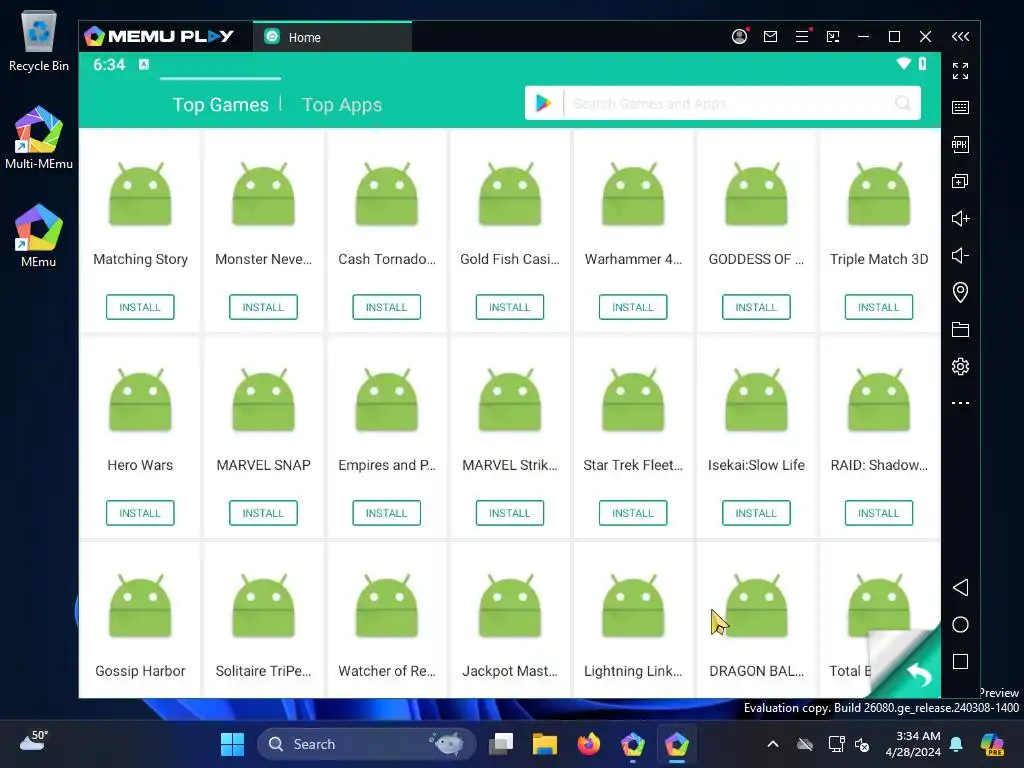Open the shared folder icon
This screenshot has width=1024, height=768.
(x=960, y=329)
